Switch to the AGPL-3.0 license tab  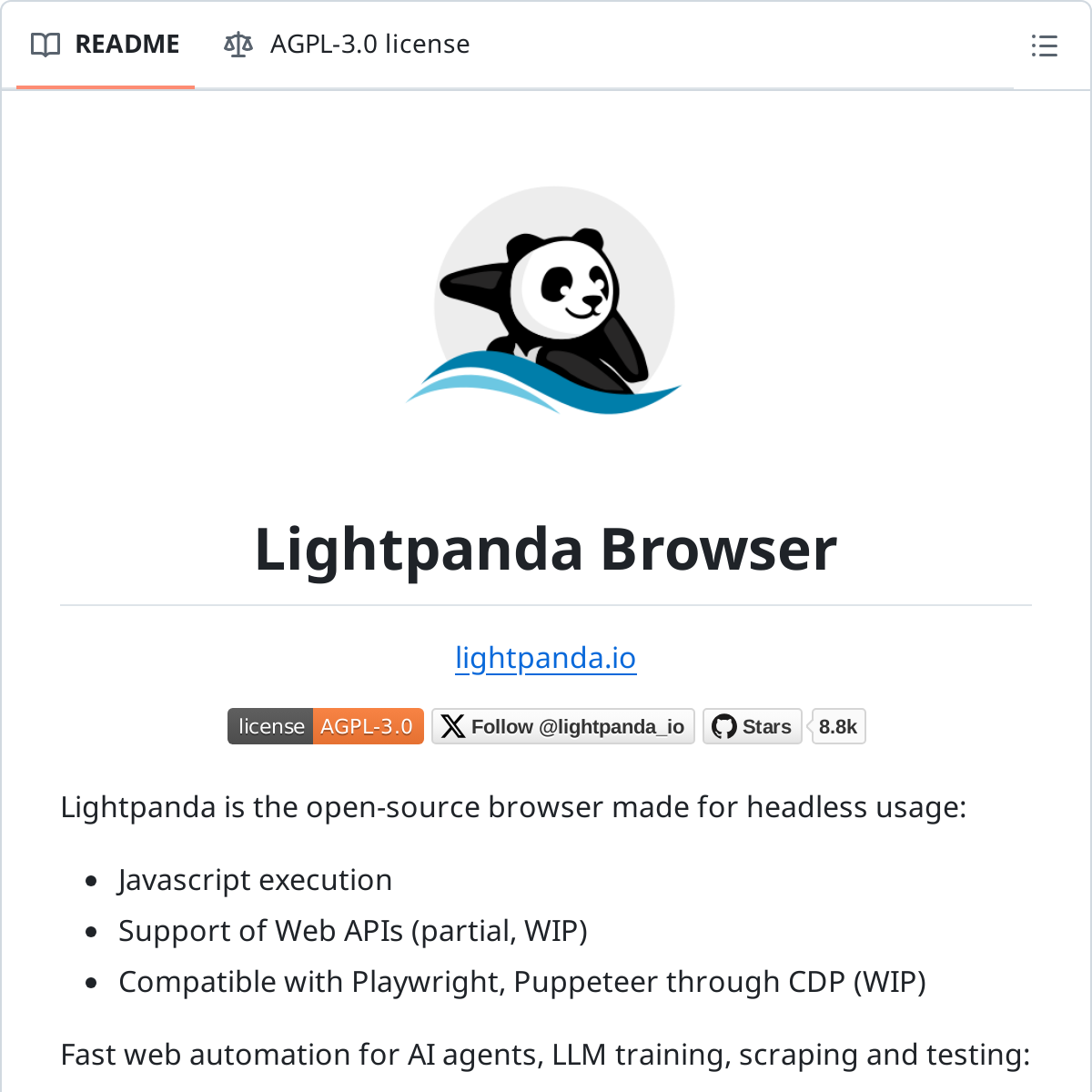pos(347,45)
